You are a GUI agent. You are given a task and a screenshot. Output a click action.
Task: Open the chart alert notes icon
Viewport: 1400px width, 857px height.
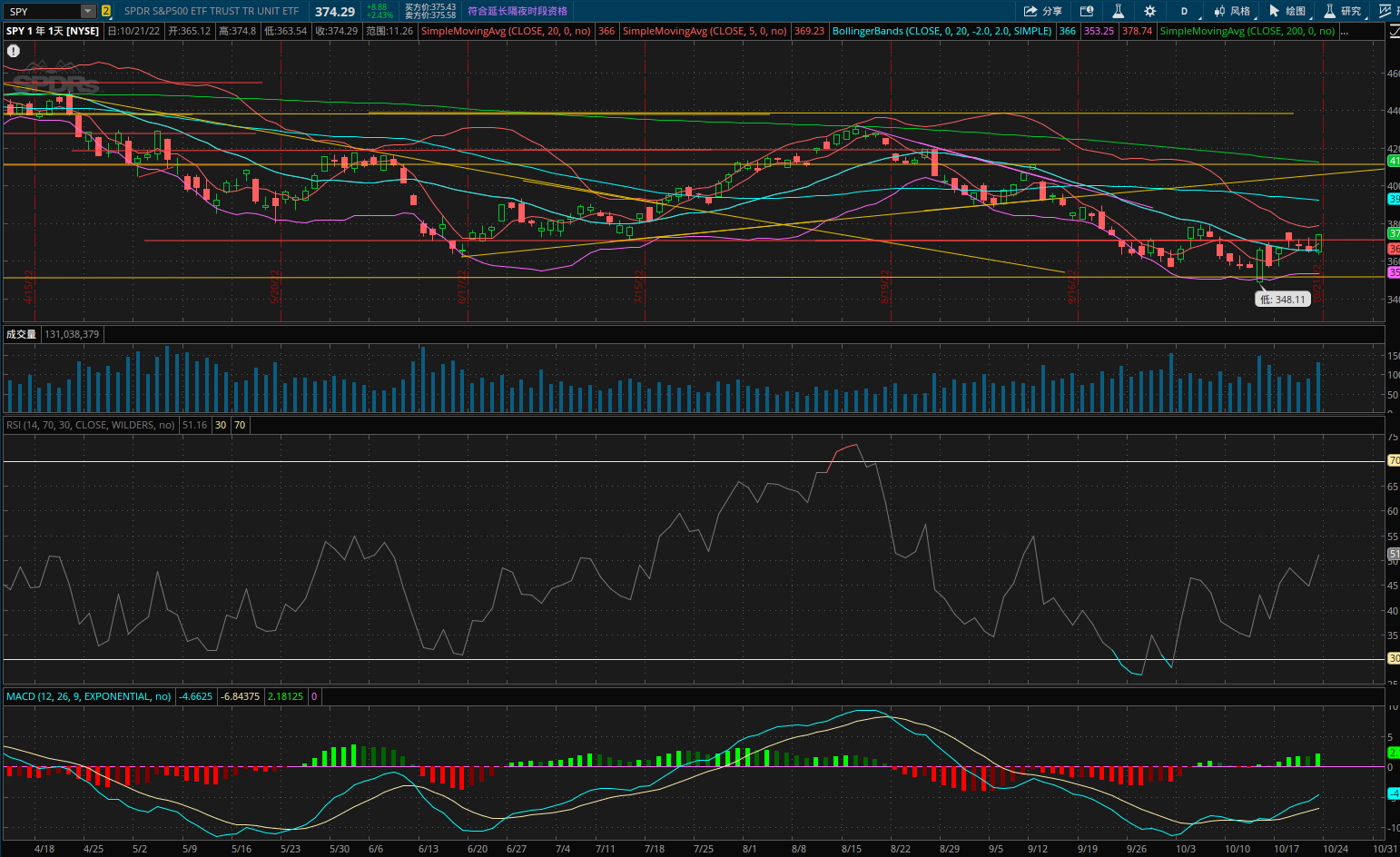click(1087, 11)
